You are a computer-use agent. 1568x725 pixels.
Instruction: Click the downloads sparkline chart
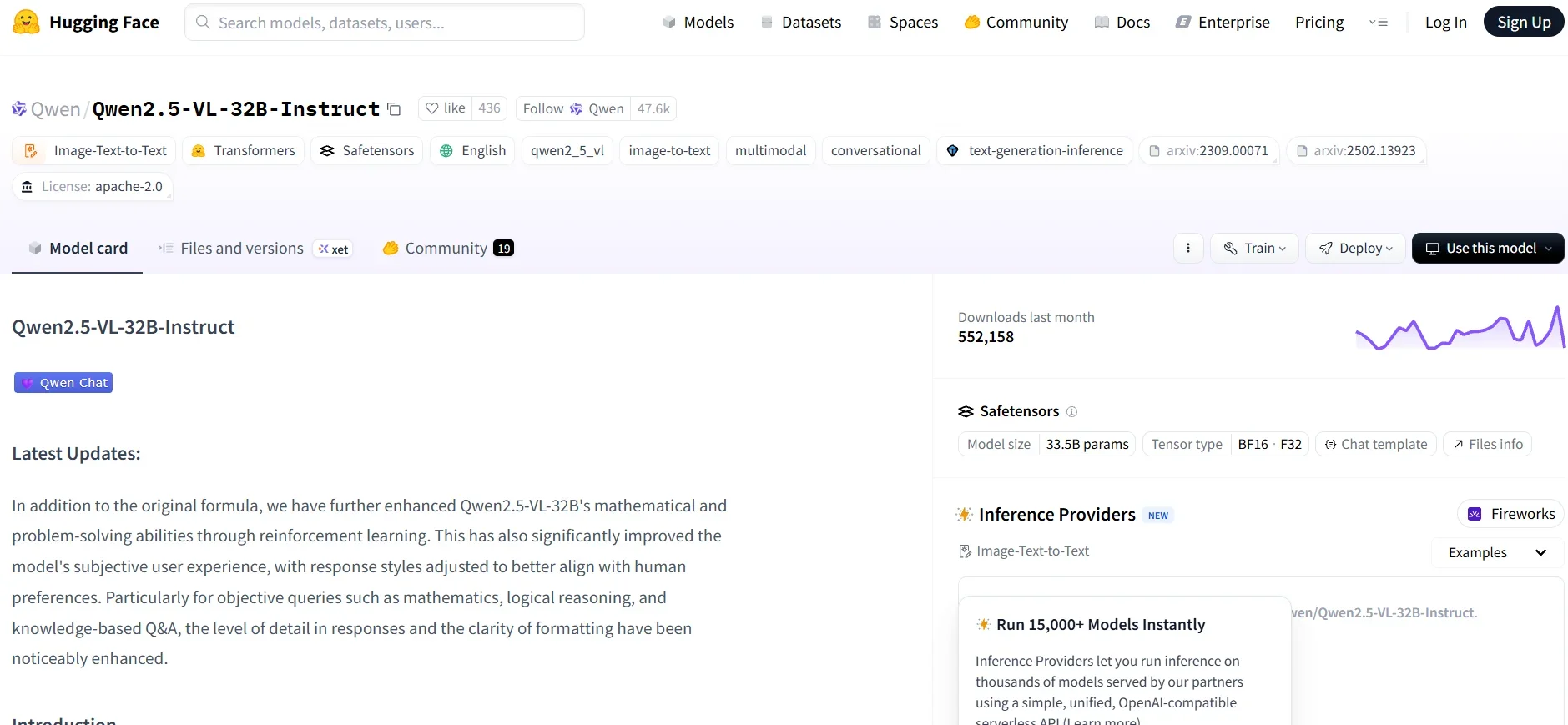(1460, 328)
